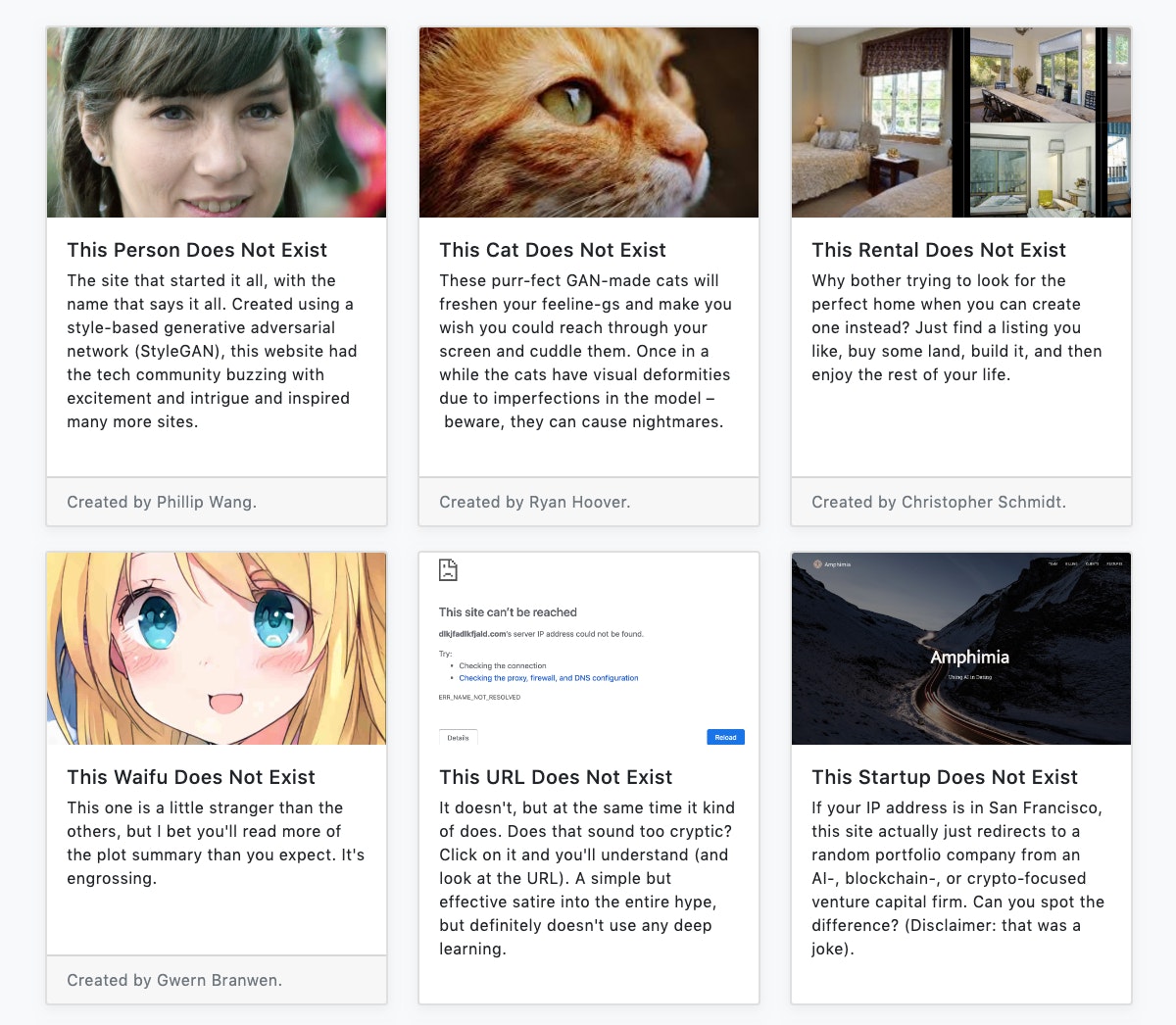Open the blonde anime girl image

tap(217, 649)
